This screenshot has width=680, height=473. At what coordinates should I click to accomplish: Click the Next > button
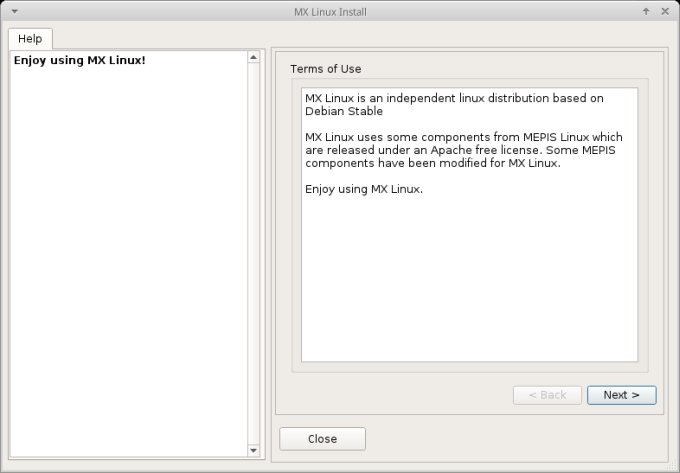pos(621,395)
